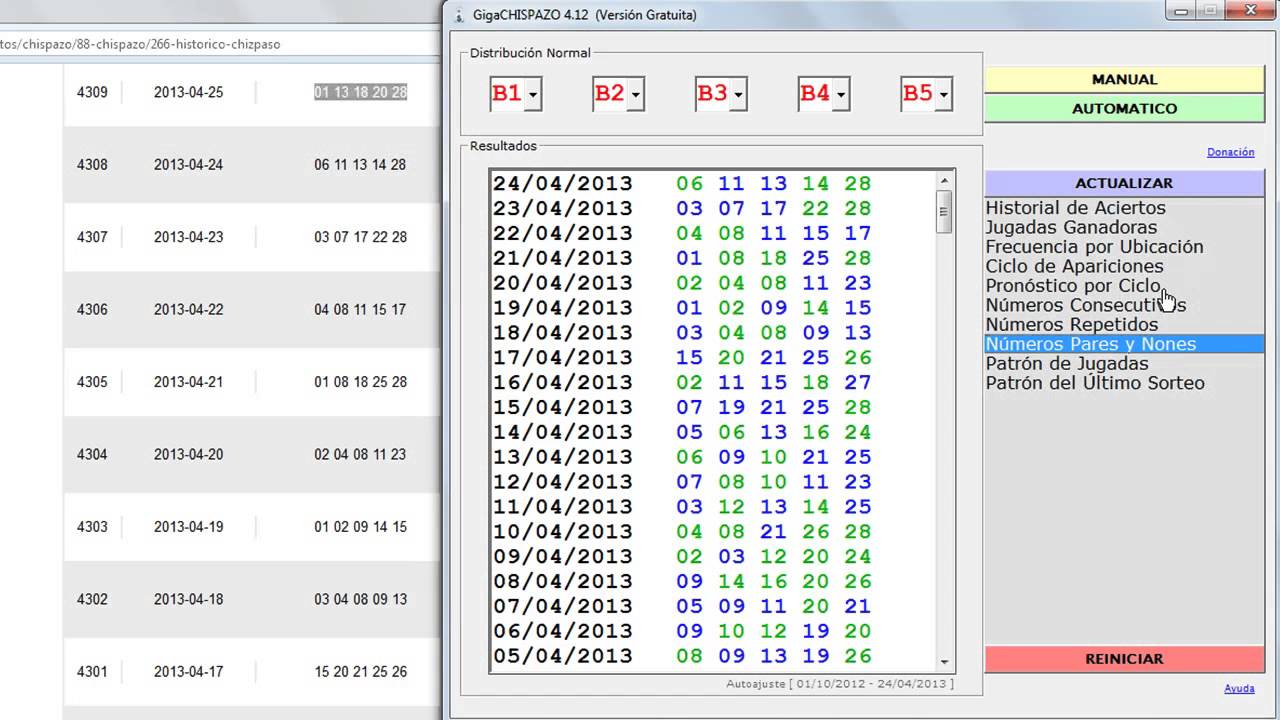Click draw 4304 in browser table

point(92,454)
